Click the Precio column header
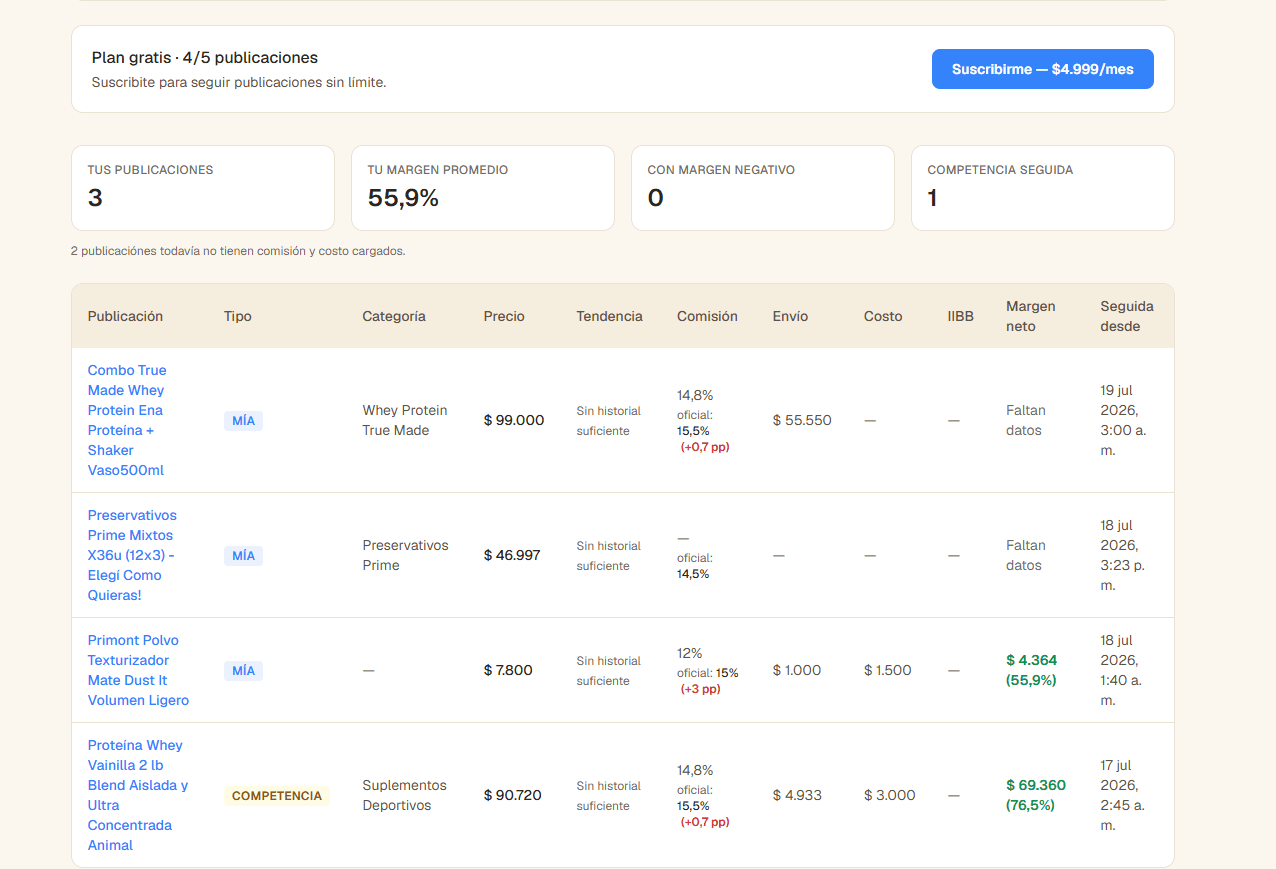Screen dimensions: 1276x869 (504, 316)
